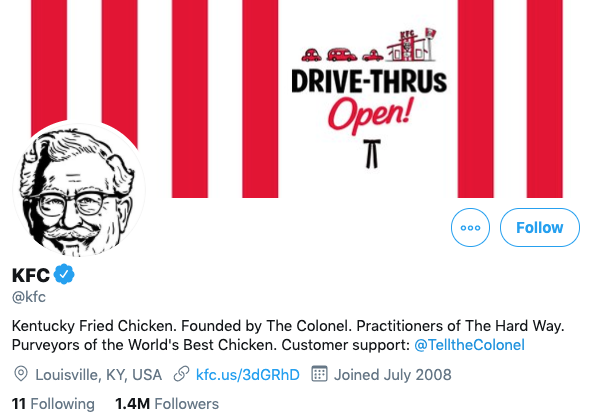
Task: Click Louisville, KY, USA location text
Action: coord(98,375)
